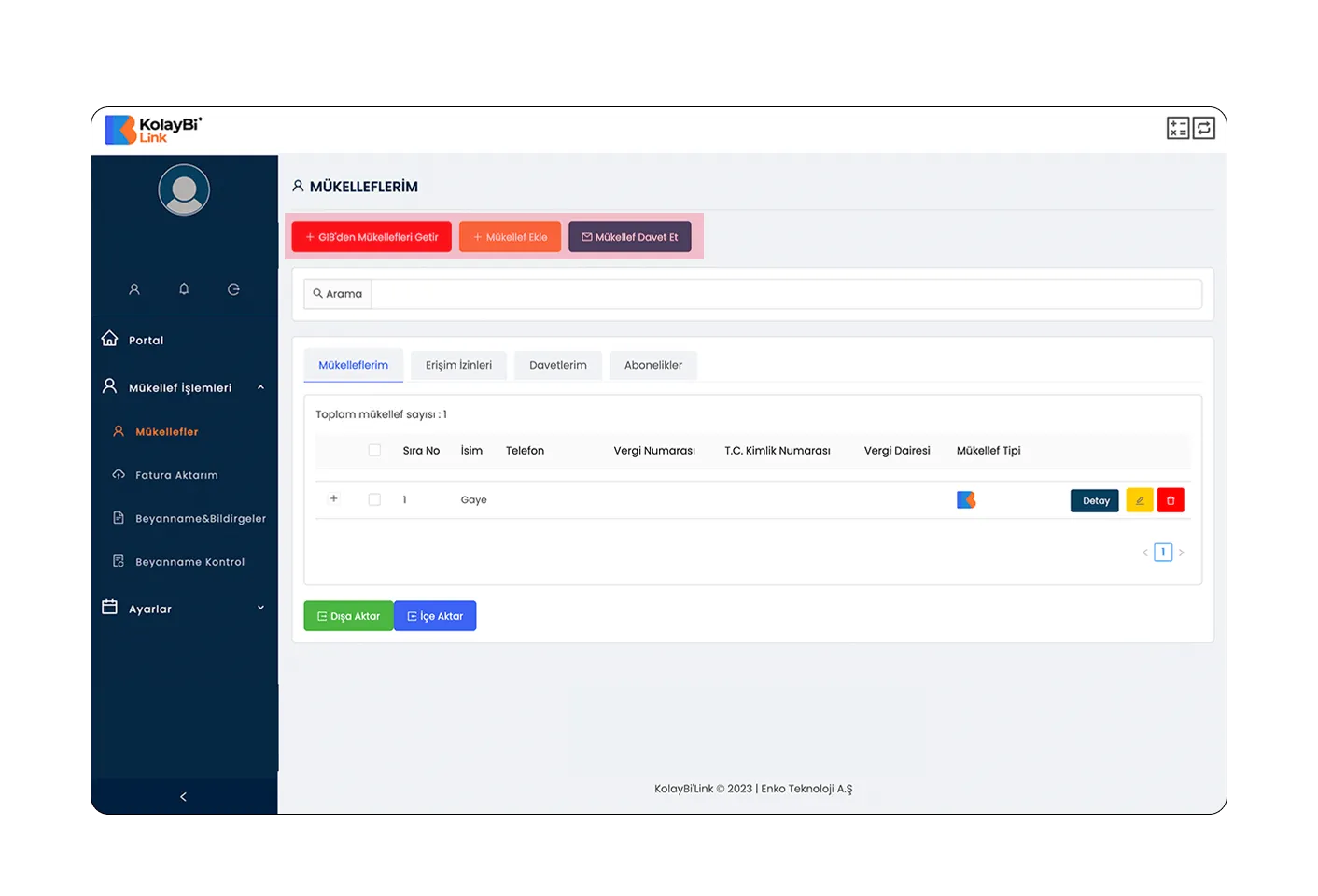Click Toplam mükellef sayısı text

pyautogui.click(x=381, y=414)
